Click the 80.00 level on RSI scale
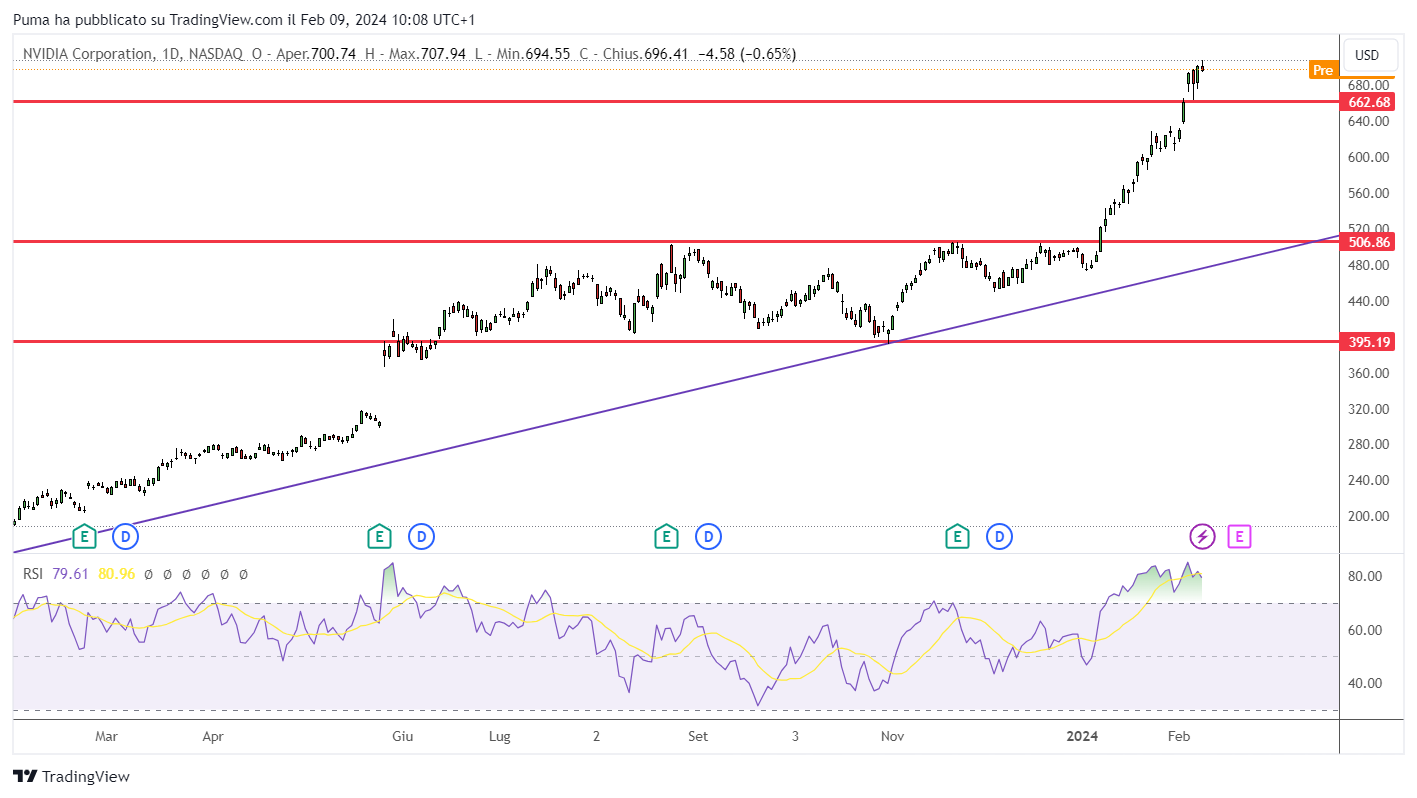 tap(1366, 577)
